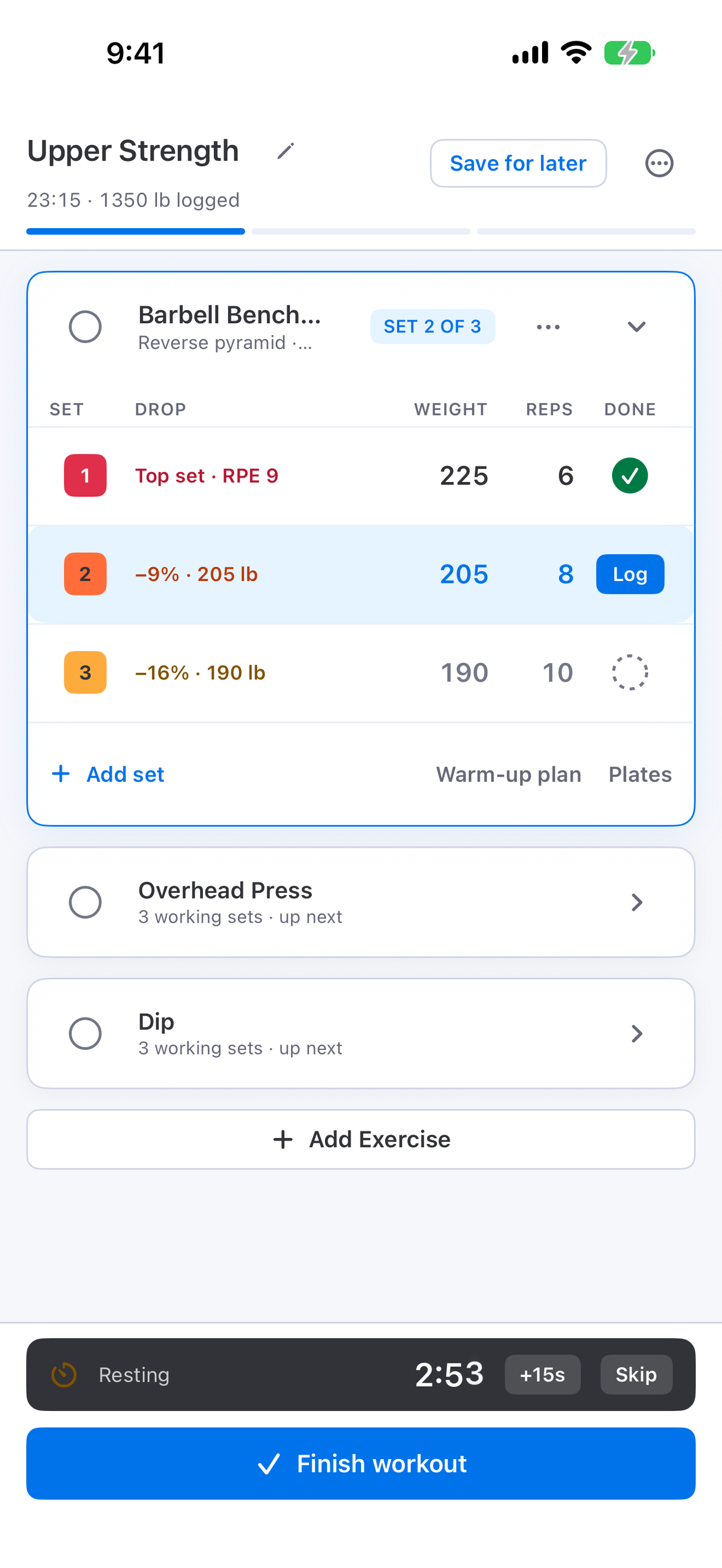Tap Save for later
722x1568 pixels.
point(518,163)
